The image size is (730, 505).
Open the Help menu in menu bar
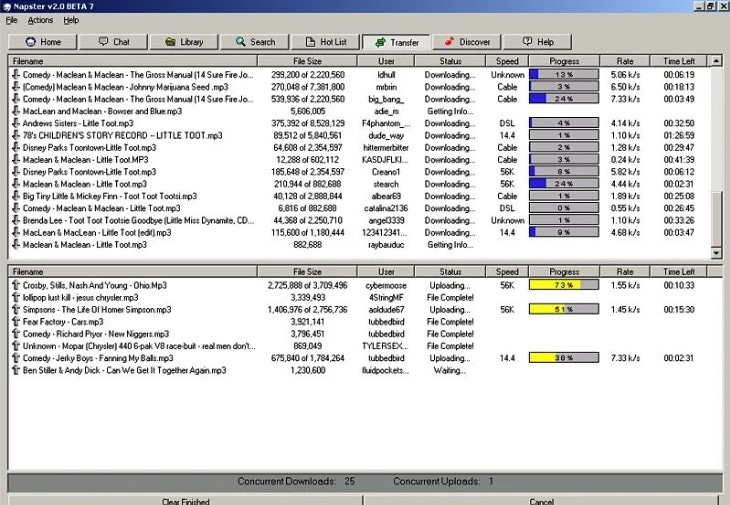71,20
